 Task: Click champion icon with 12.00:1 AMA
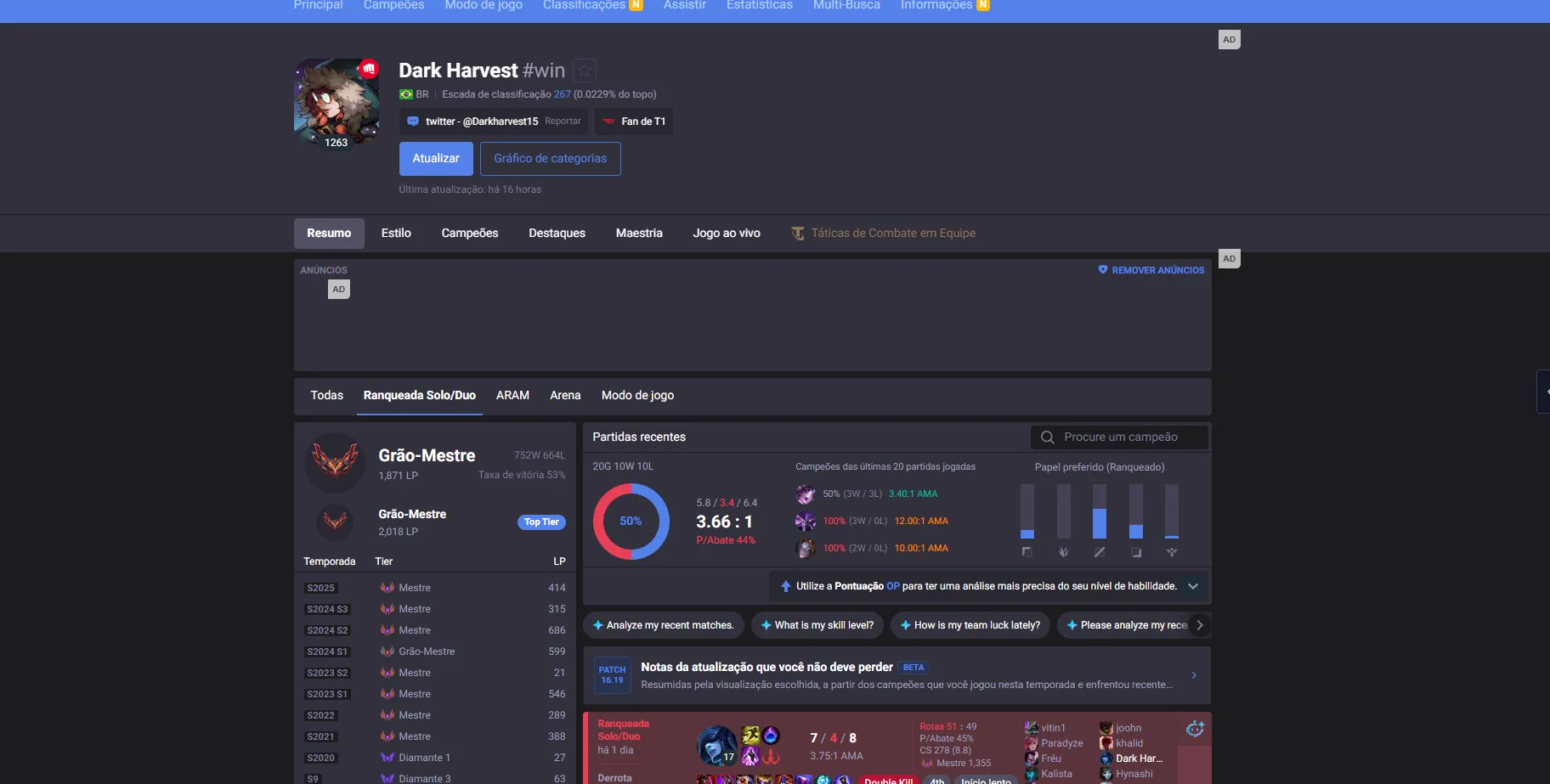pyautogui.click(x=806, y=522)
